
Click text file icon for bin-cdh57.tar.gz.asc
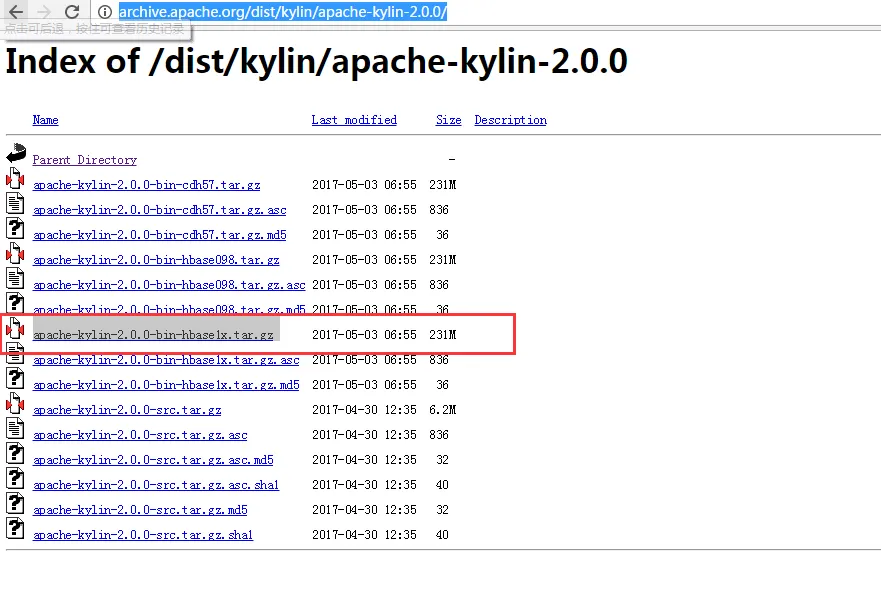pyautogui.click(x=15, y=203)
